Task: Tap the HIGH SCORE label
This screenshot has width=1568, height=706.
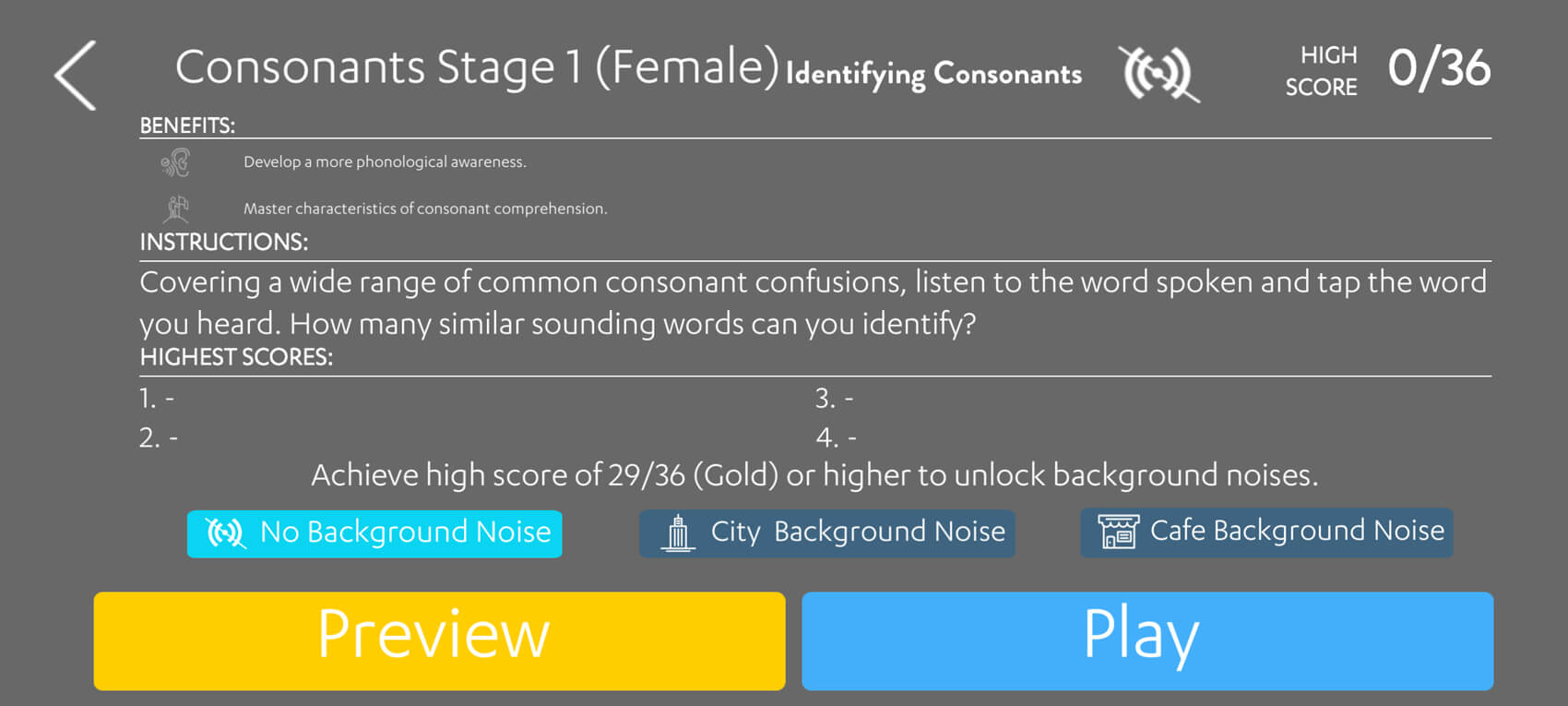Action: 1321,71
